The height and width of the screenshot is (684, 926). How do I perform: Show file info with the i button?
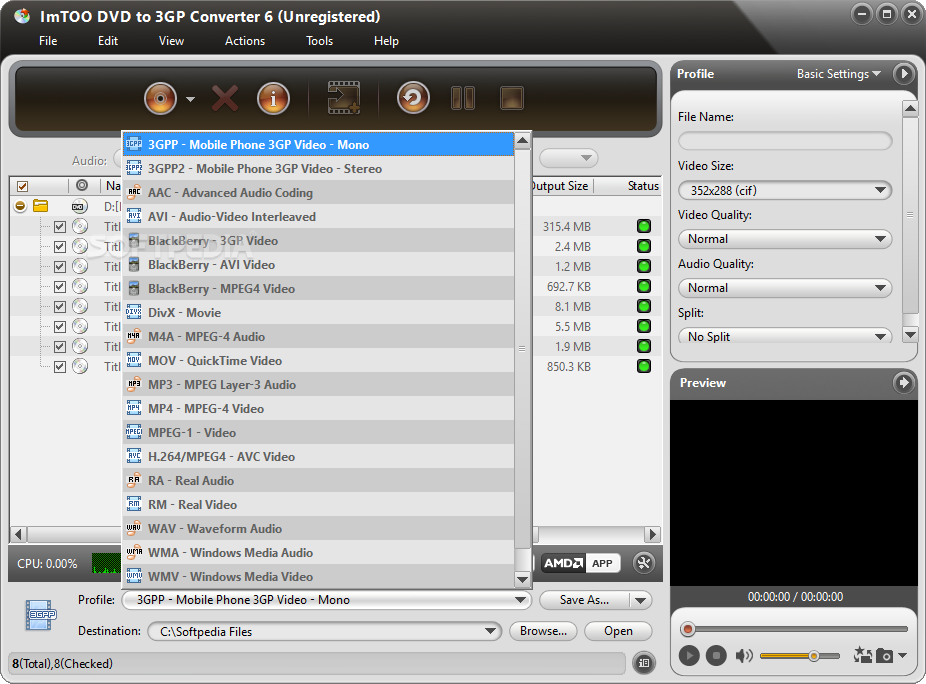pos(273,99)
